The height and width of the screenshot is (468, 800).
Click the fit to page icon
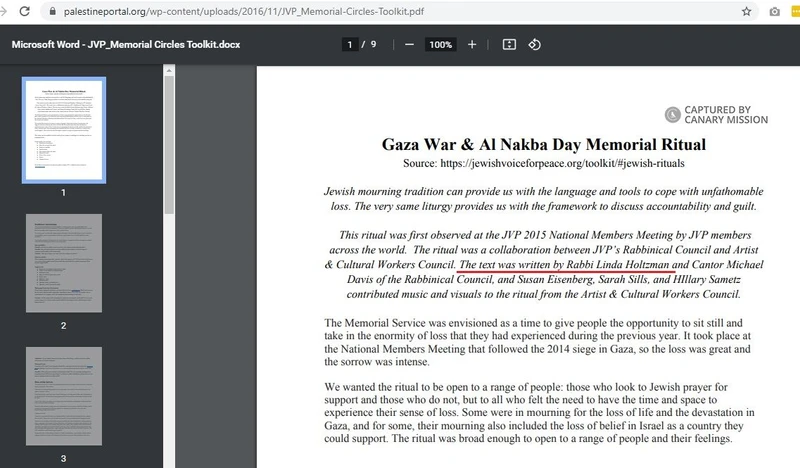(509, 44)
